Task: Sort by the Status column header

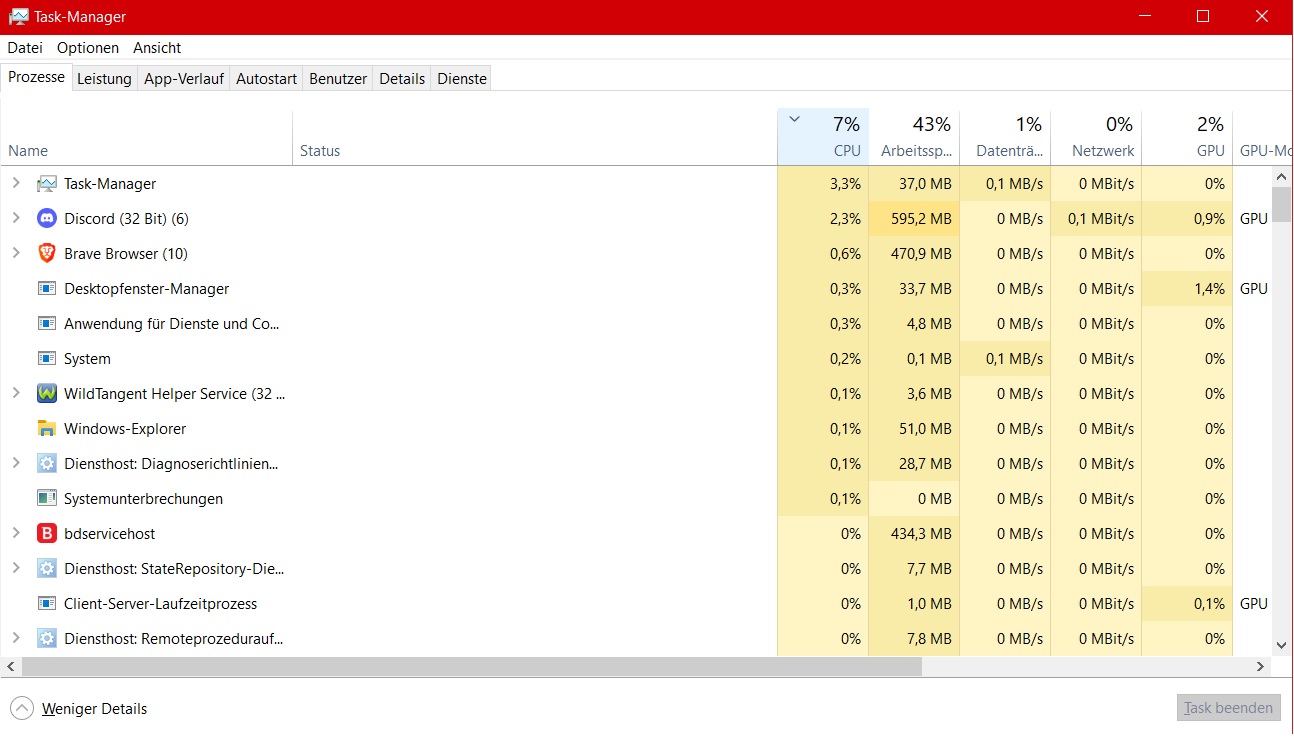Action: (535, 138)
